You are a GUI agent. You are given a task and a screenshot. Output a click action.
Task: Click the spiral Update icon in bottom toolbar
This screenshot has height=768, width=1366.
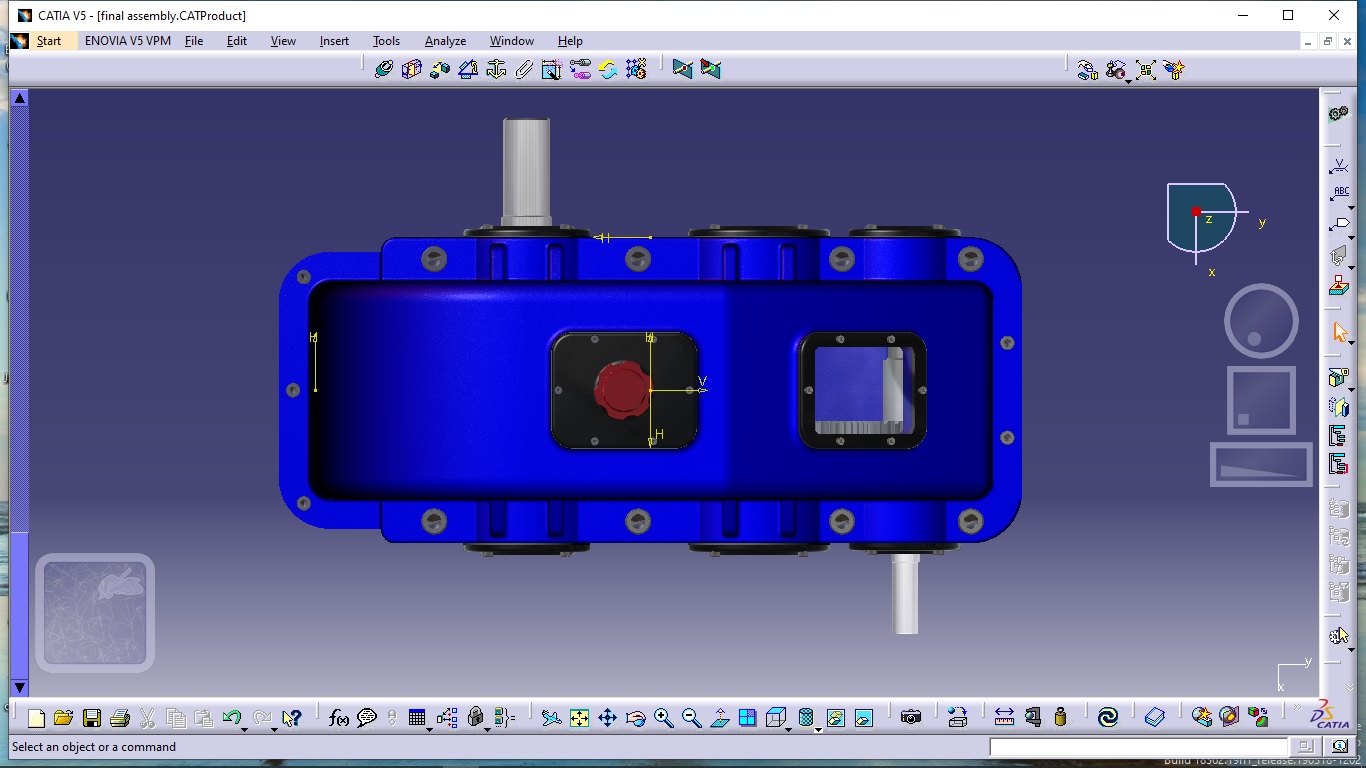[x=1108, y=718]
